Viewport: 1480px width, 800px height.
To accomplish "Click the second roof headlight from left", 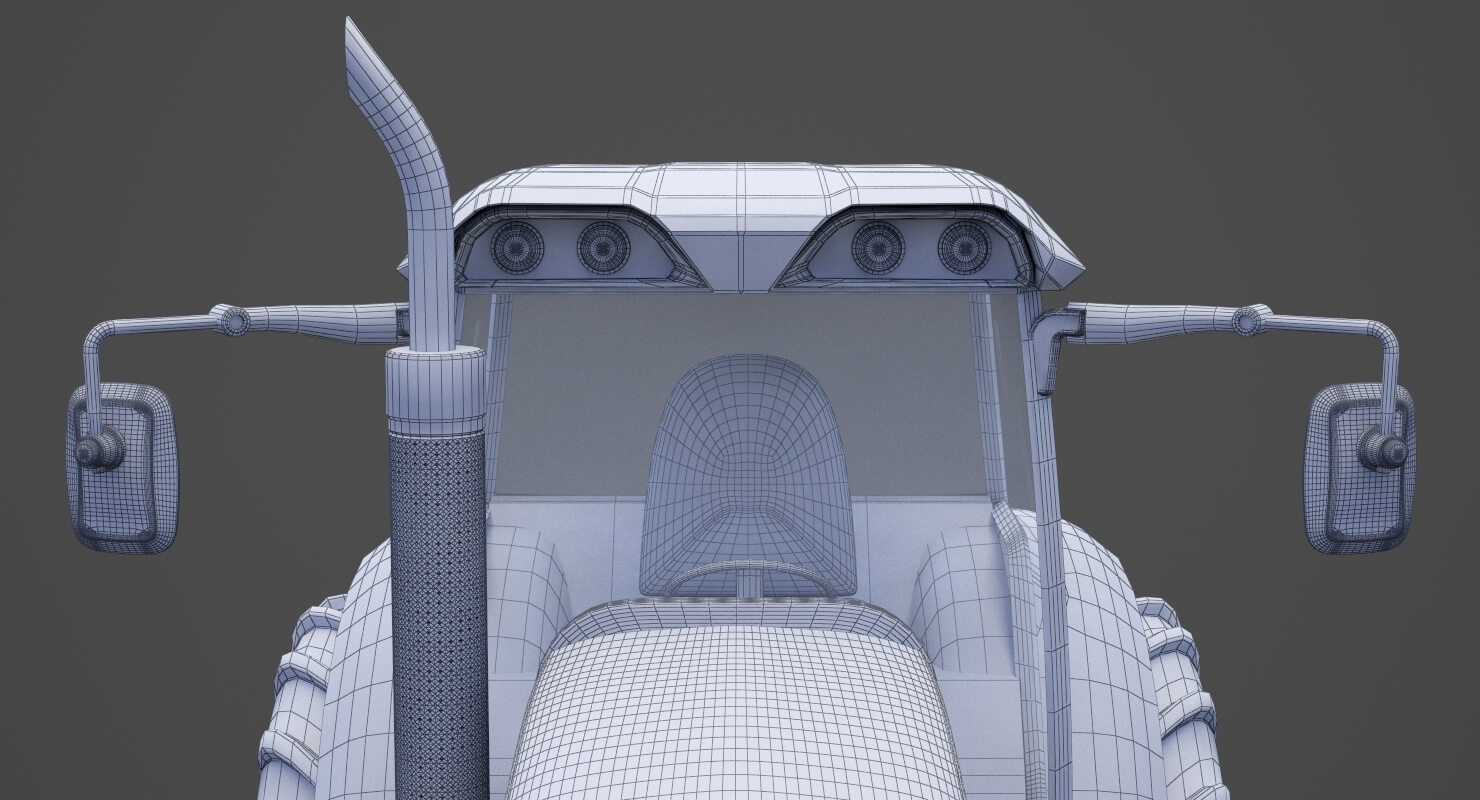I will point(603,247).
